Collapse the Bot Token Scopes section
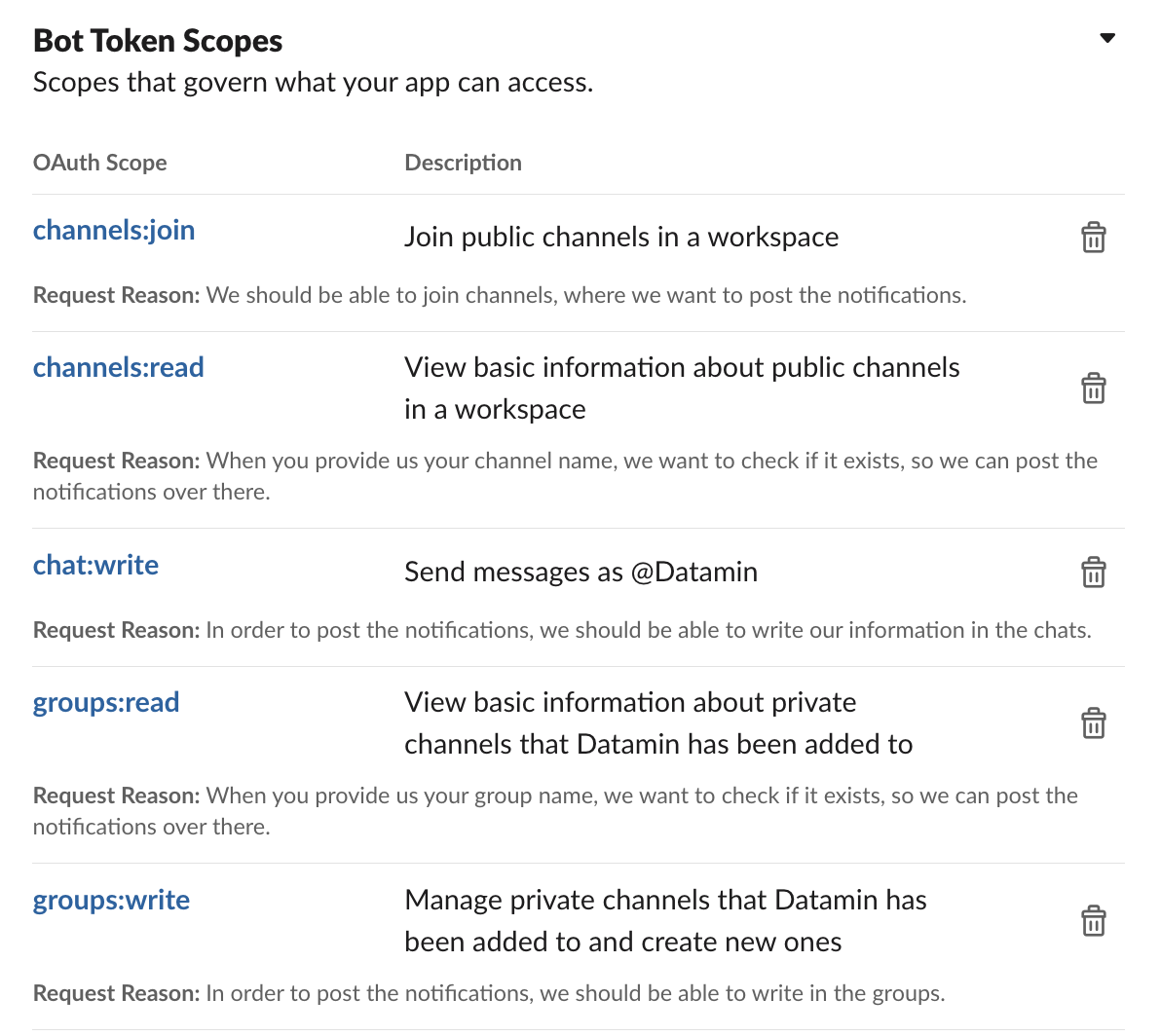The image size is (1161, 1036). coord(1106,39)
